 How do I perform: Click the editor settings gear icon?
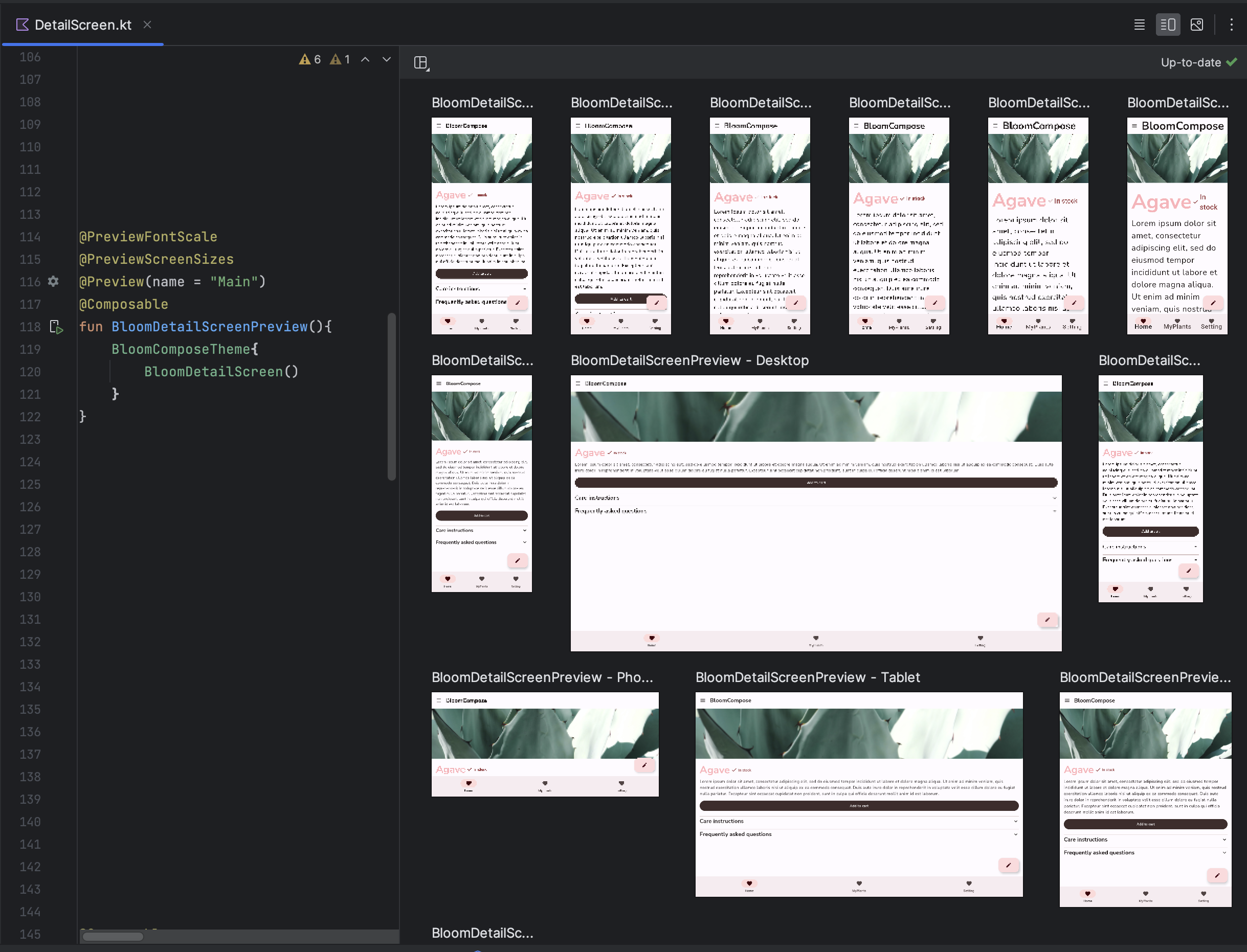click(53, 281)
